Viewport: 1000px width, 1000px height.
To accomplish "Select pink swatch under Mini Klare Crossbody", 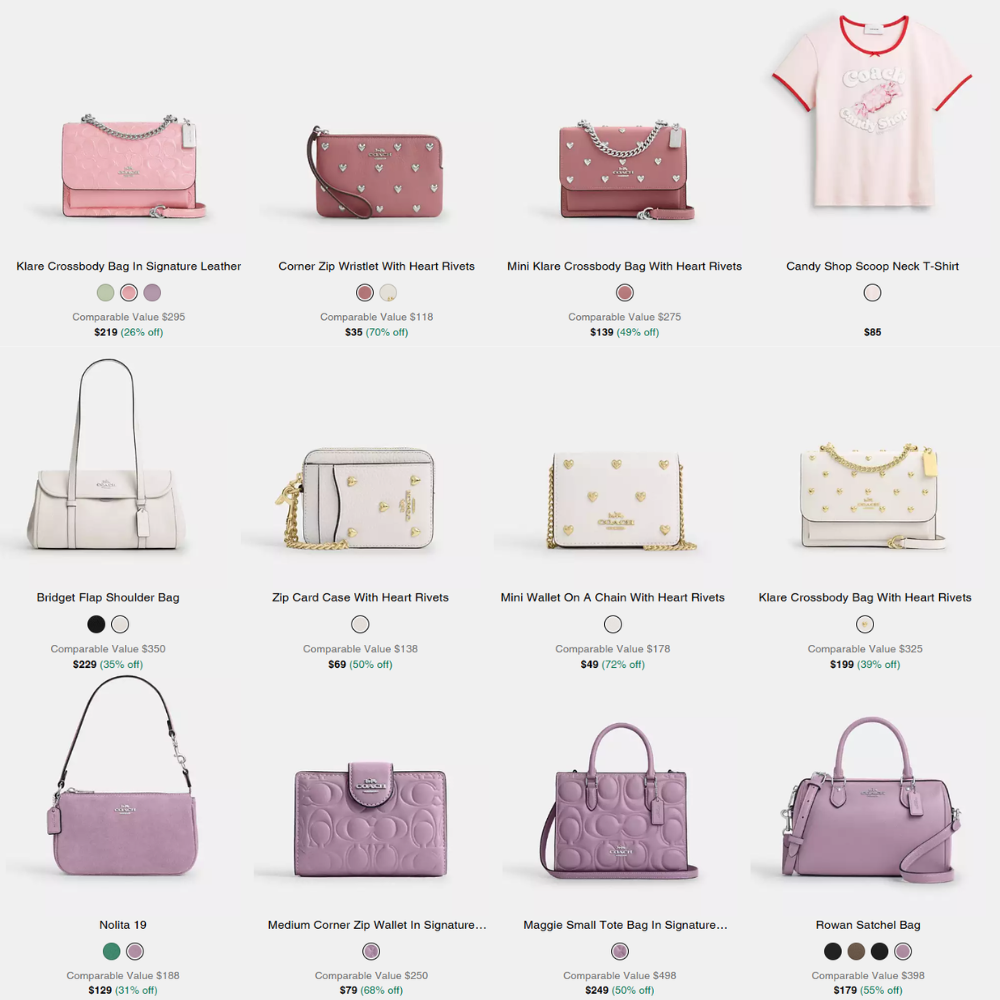I will (x=624, y=293).
